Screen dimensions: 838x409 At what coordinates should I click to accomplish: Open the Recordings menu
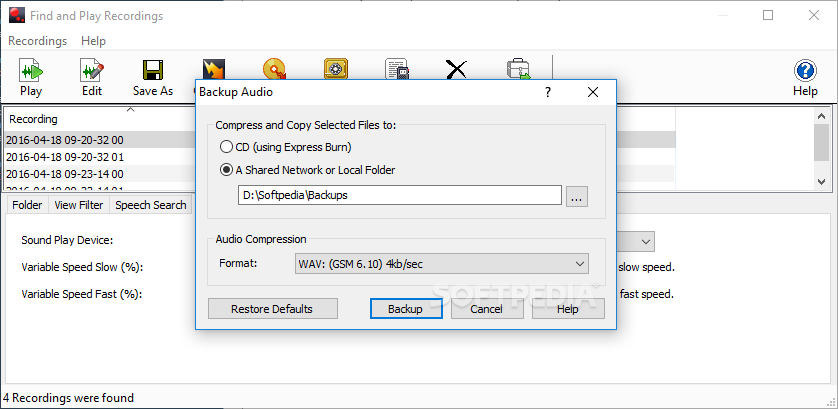[37, 41]
